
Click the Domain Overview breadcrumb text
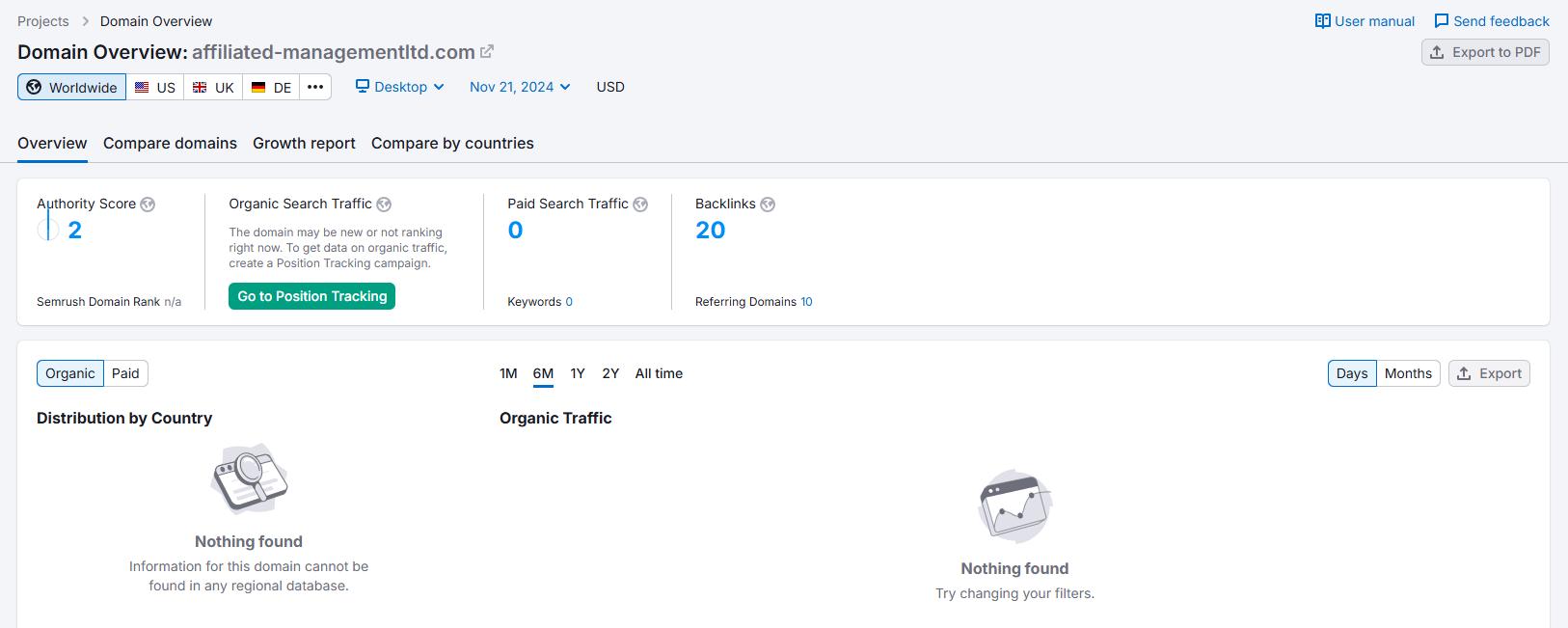156,21
